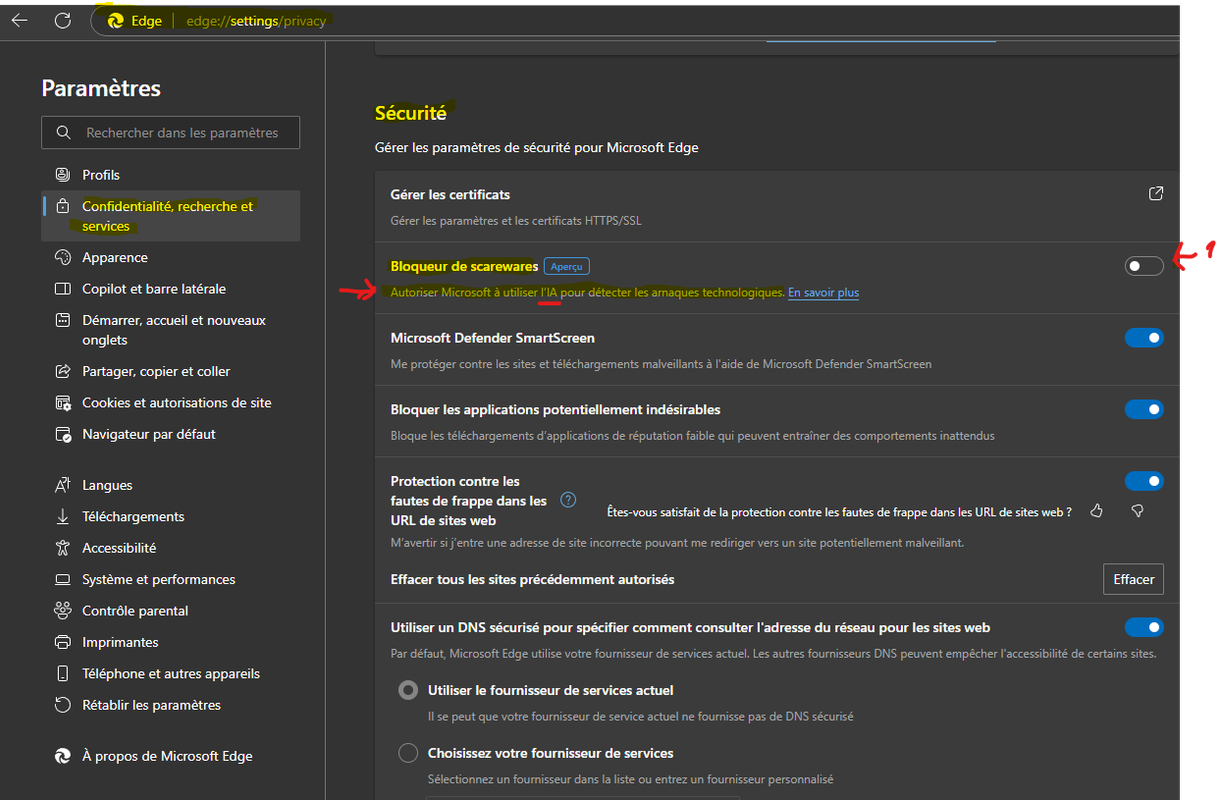
Task: Click the Langues icon
Action: point(63,485)
